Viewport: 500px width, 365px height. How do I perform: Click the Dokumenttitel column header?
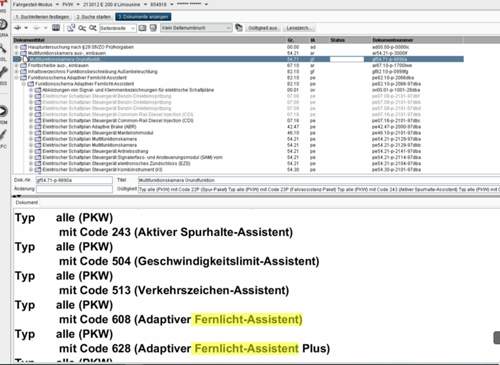pyautogui.click(x=149, y=40)
